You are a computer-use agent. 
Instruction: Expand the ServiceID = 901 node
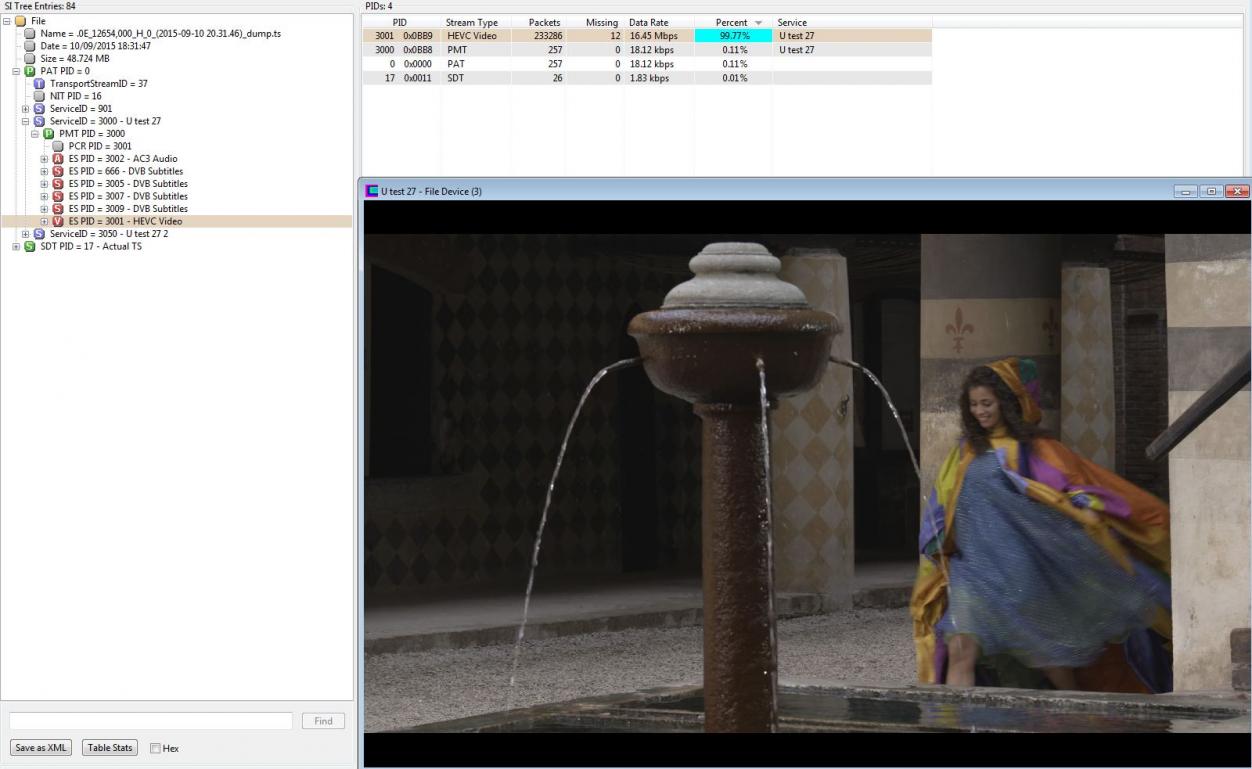(x=26, y=109)
